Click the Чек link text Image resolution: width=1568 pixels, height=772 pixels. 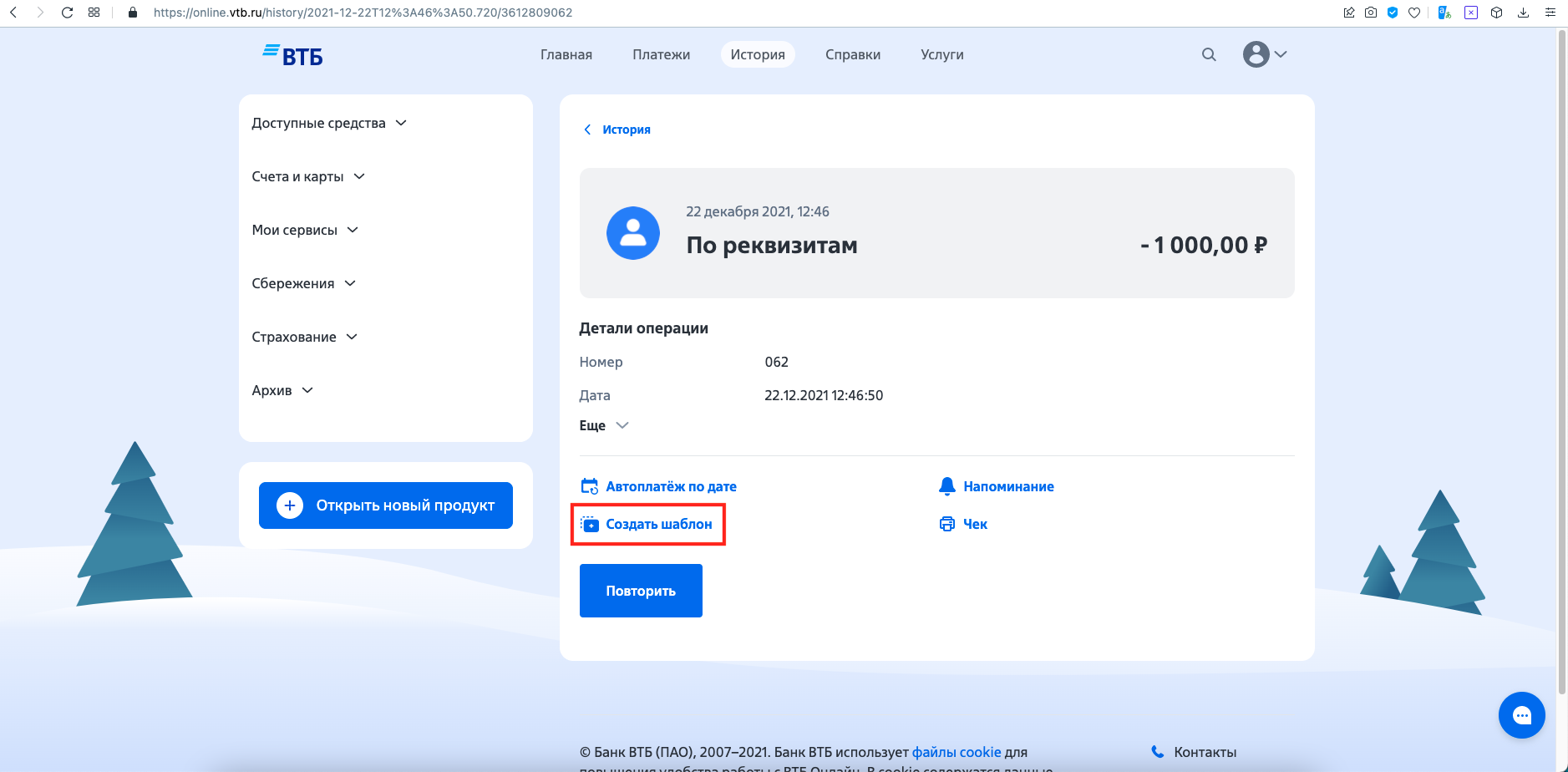click(x=975, y=524)
